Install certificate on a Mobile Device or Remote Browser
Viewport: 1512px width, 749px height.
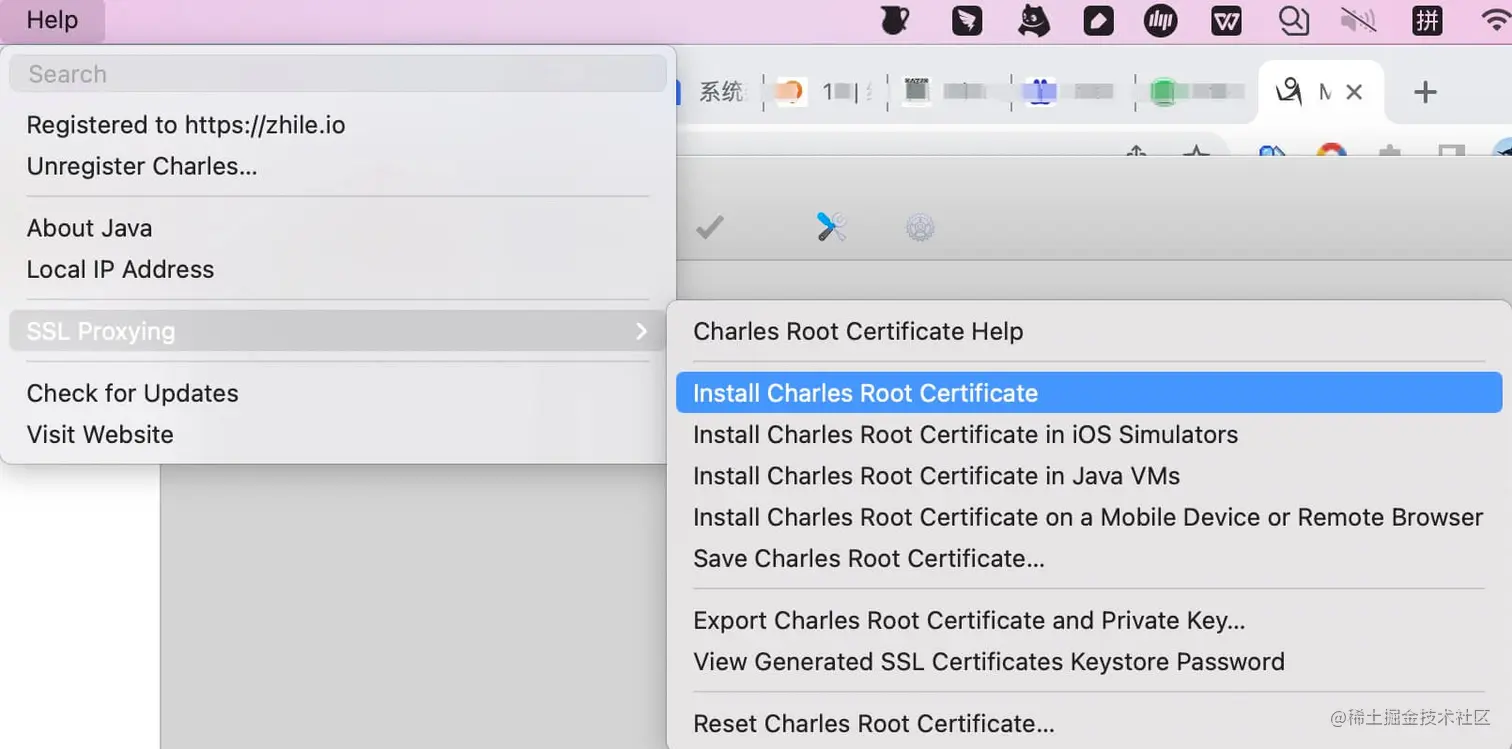coord(1089,517)
